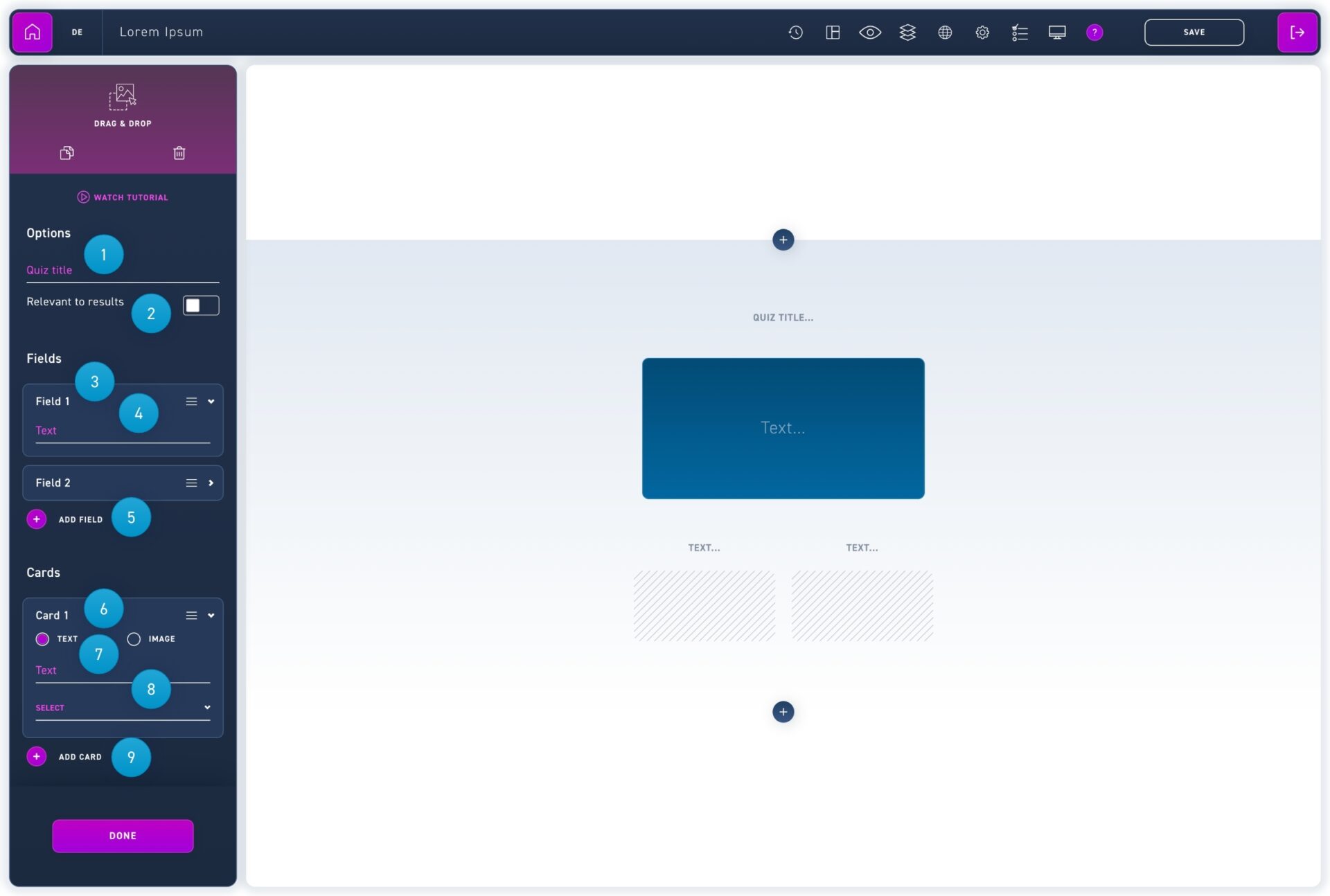Click the SAVE button
The width and height of the screenshot is (1330, 896).
[1194, 32]
